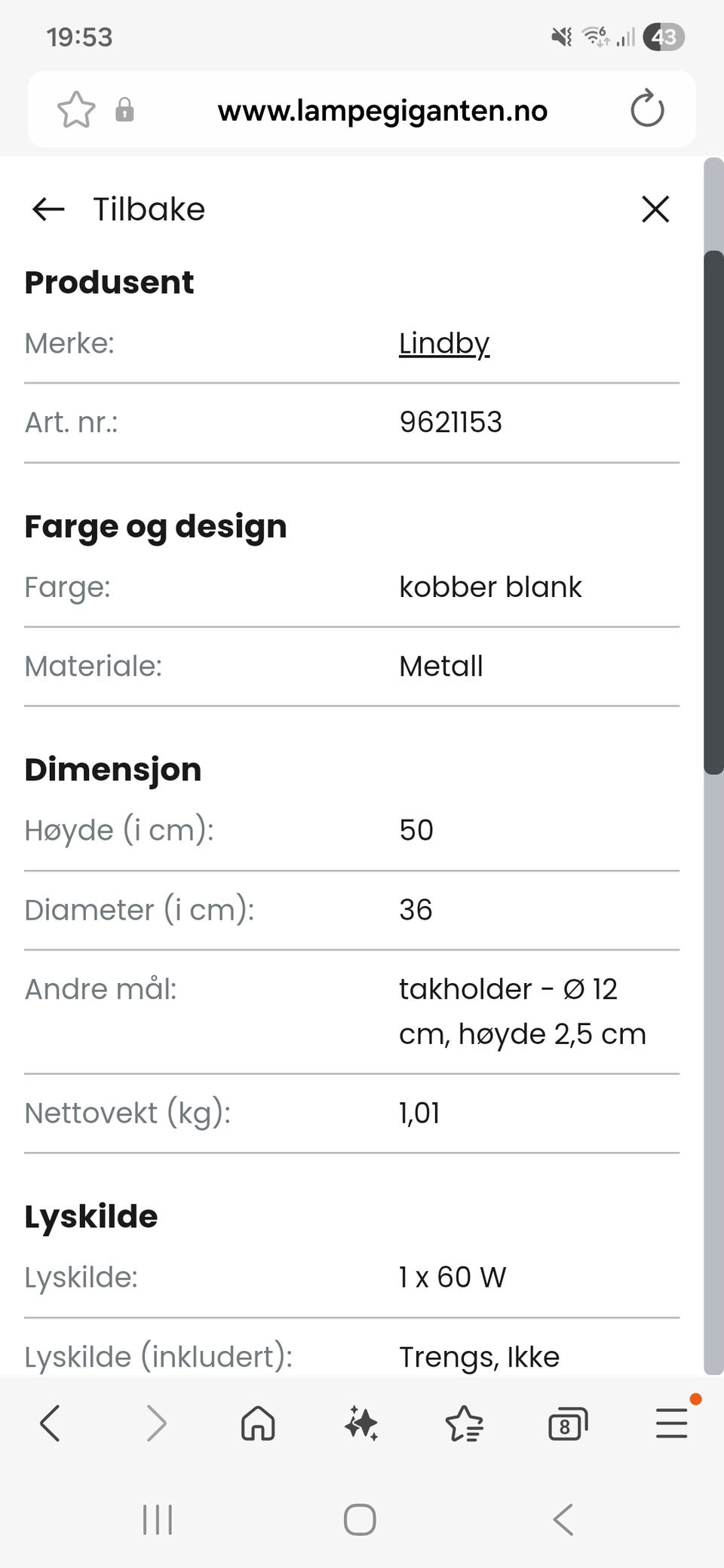Open the tab switcher showing 8 tabs
Image resolution: width=724 pixels, height=1568 pixels.
[567, 1423]
